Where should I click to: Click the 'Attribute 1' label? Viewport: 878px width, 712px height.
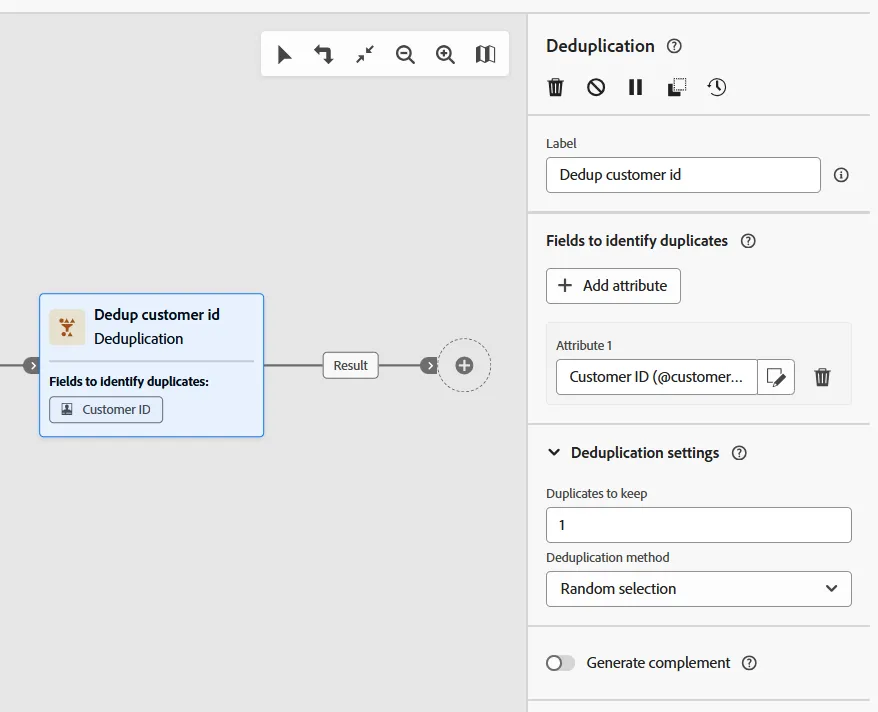[583, 345]
